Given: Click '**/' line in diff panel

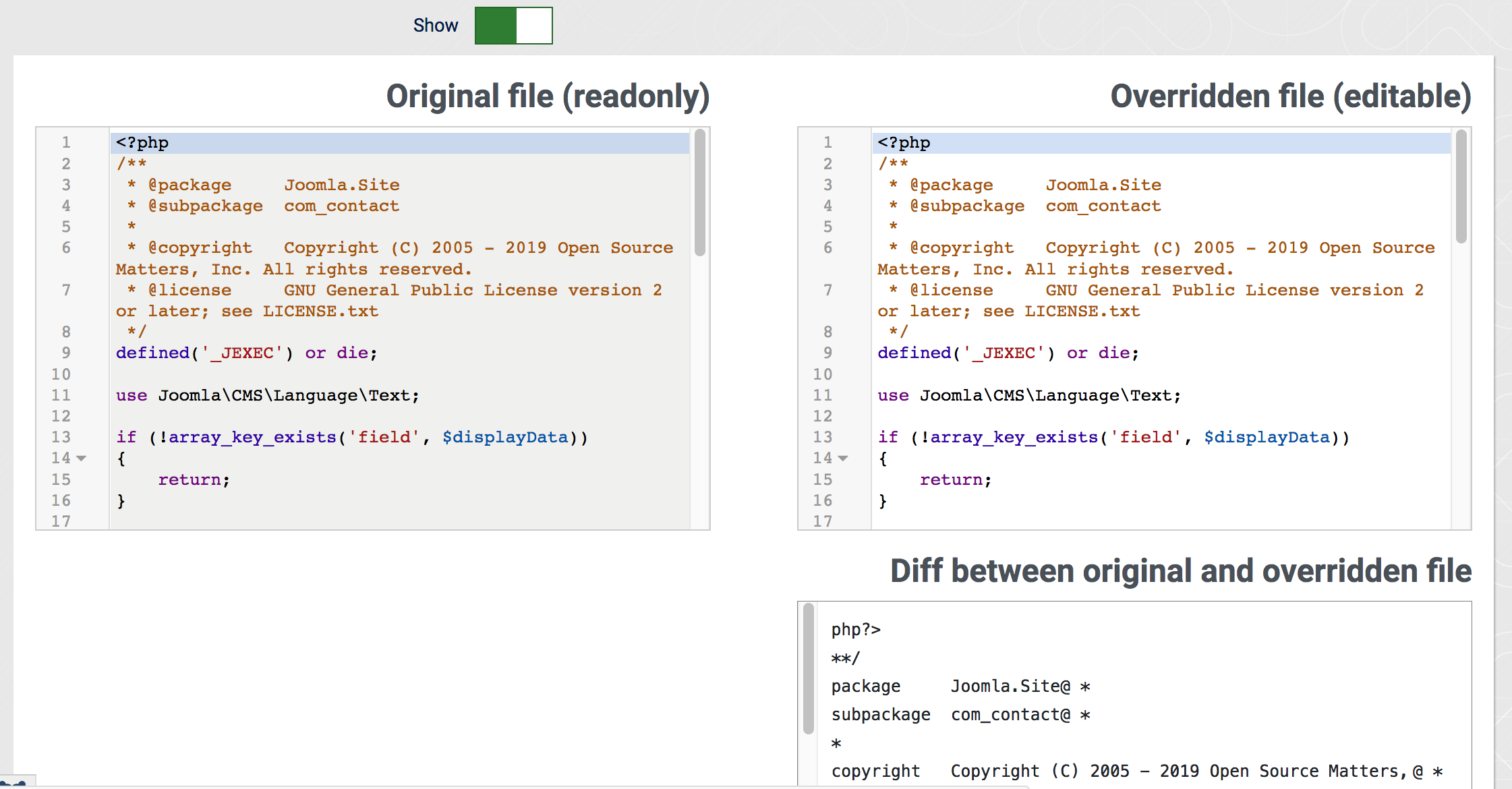Looking at the screenshot, I should [x=845, y=658].
